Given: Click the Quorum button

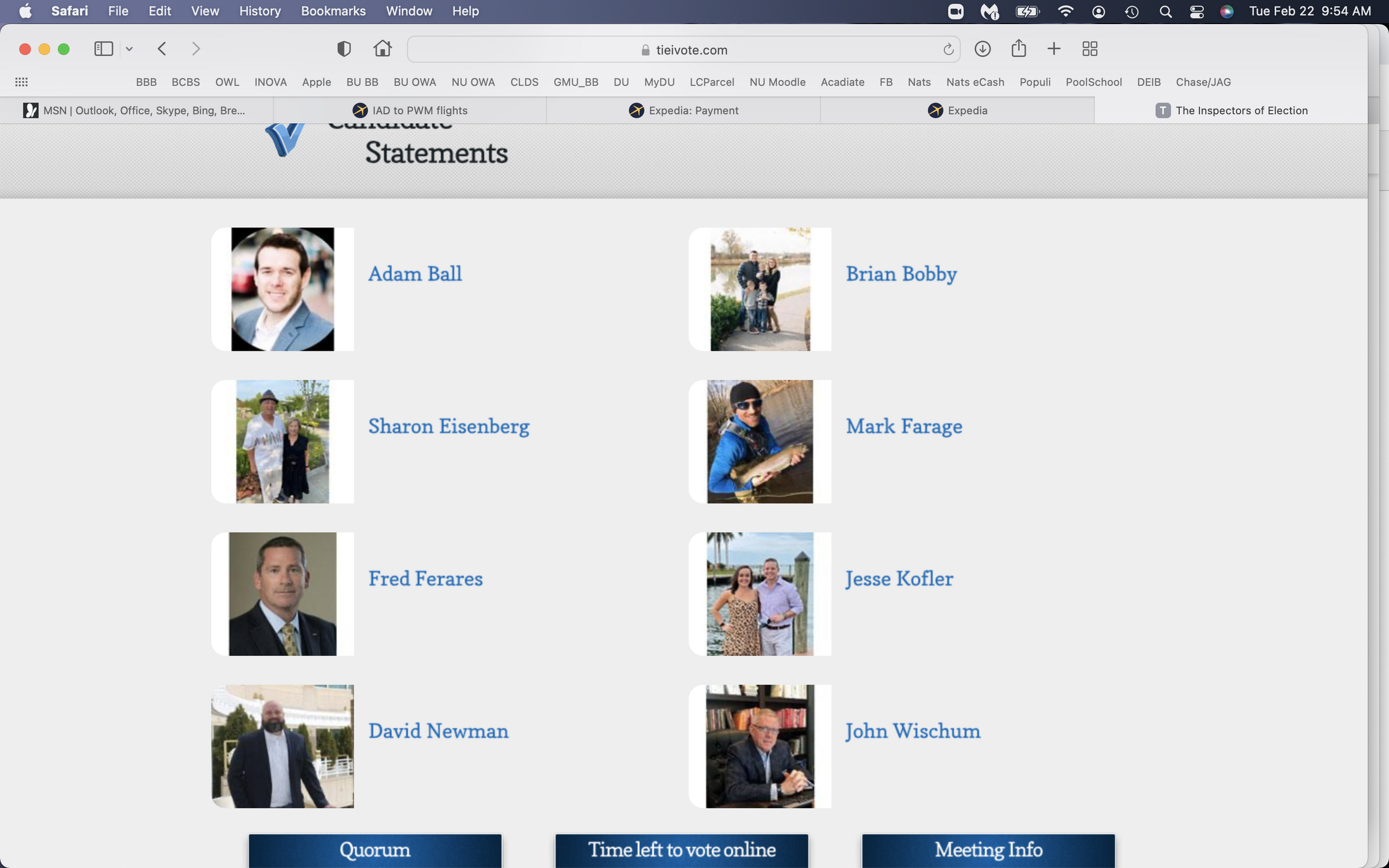Looking at the screenshot, I should coord(375,850).
